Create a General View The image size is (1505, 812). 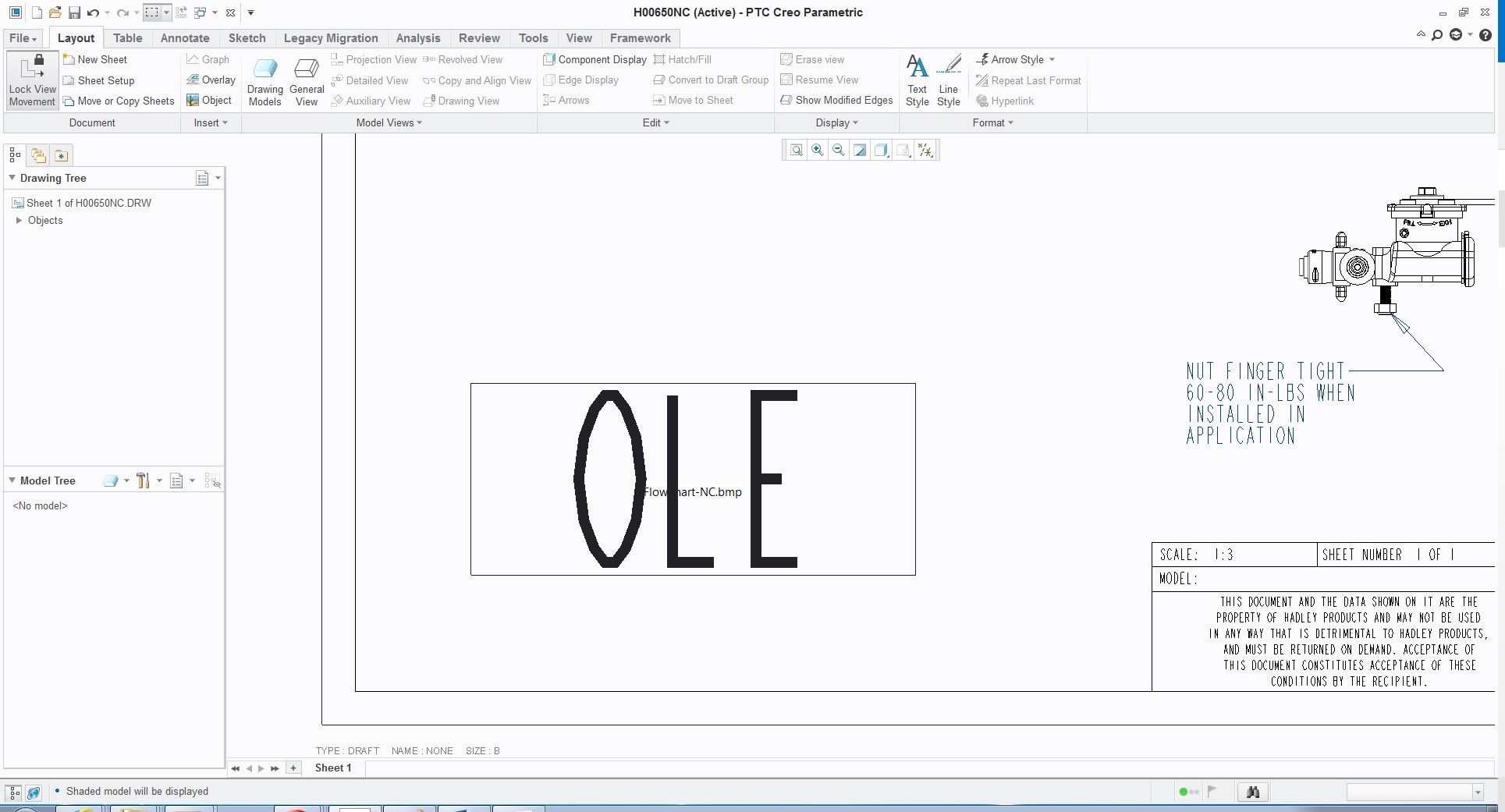coord(307,81)
